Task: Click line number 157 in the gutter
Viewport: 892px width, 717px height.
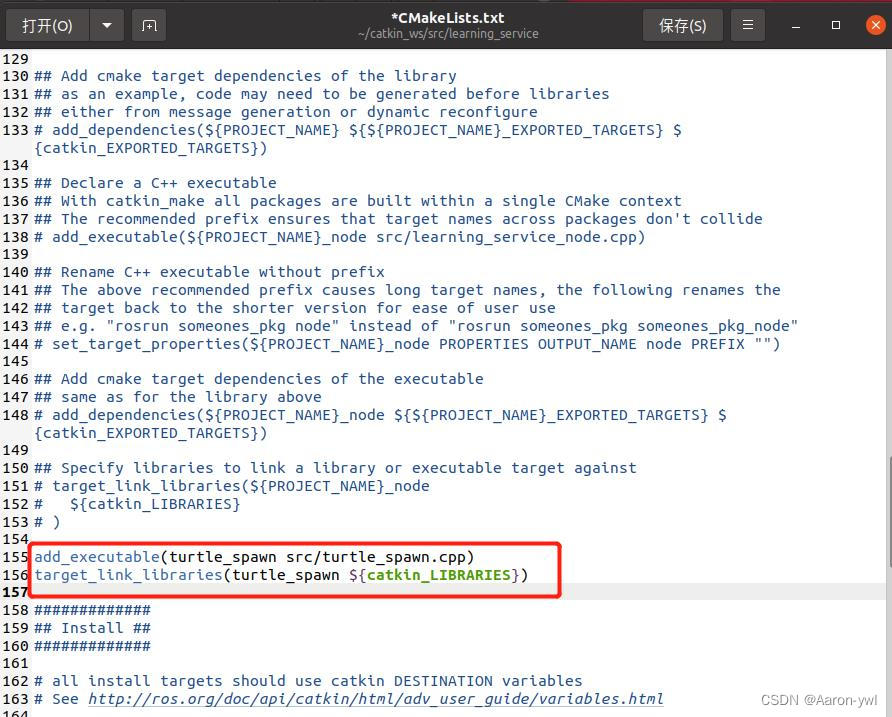Action: click(x=15, y=592)
